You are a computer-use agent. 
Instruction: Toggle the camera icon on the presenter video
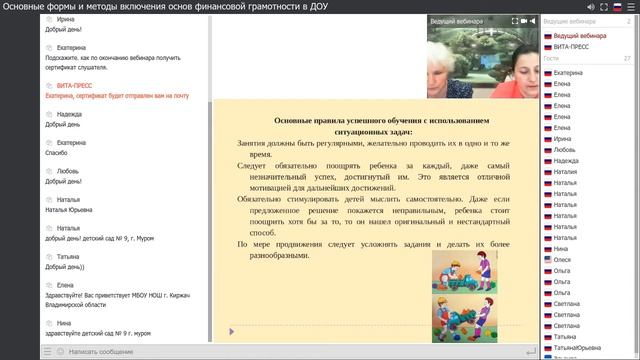(524, 21)
